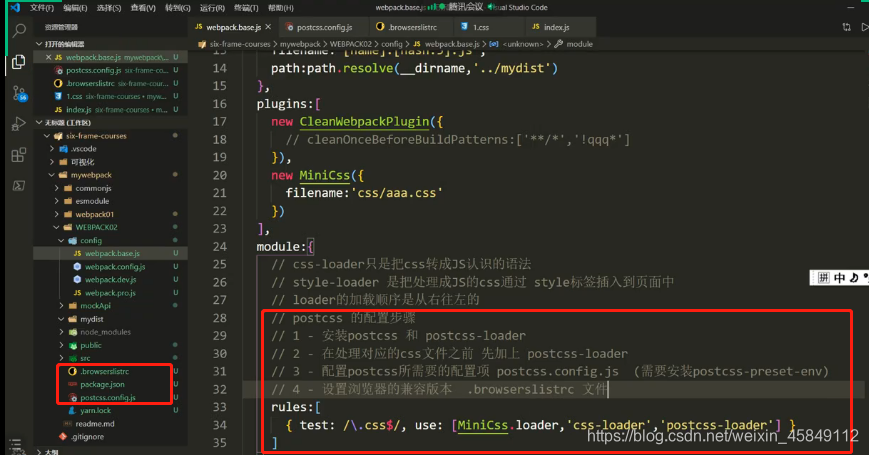The height and width of the screenshot is (455, 869).
Task: Collapse the WEBPACK02 folder
Action: pyautogui.click(x=57, y=227)
